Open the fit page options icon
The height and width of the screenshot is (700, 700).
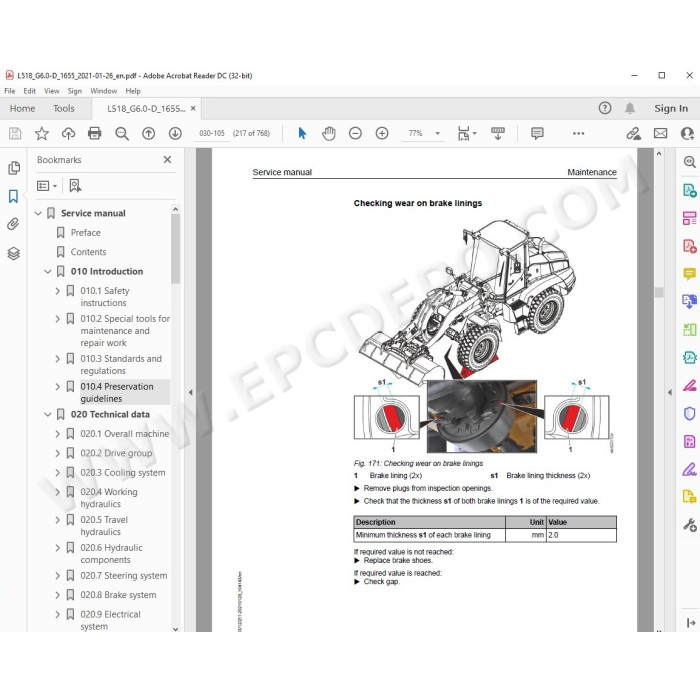click(467, 133)
